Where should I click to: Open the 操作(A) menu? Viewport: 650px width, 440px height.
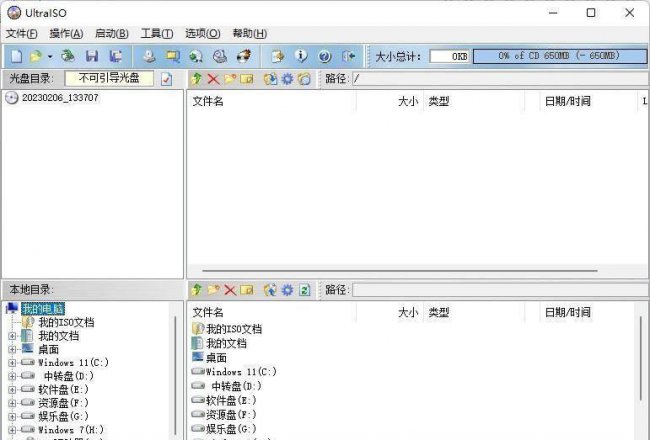66,34
